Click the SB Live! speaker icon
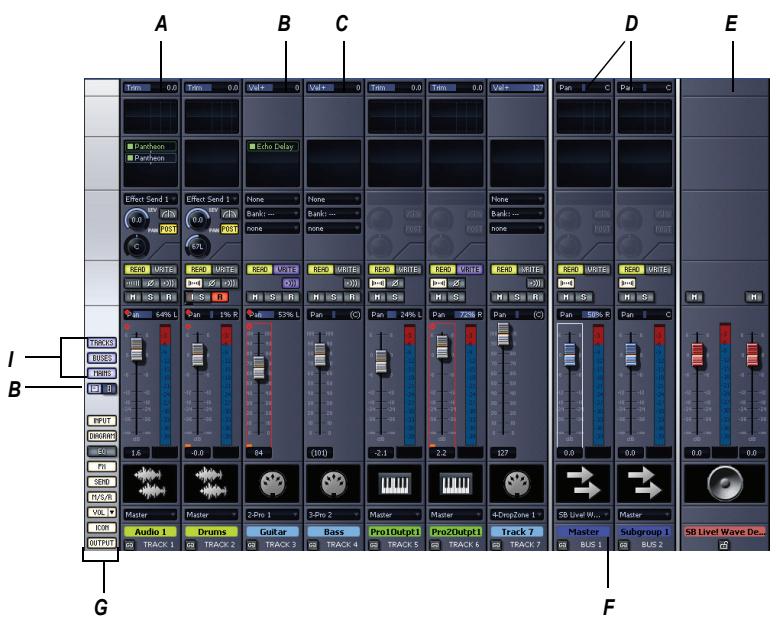776x623 pixels. pyautogui.click(x=725, y=483)
